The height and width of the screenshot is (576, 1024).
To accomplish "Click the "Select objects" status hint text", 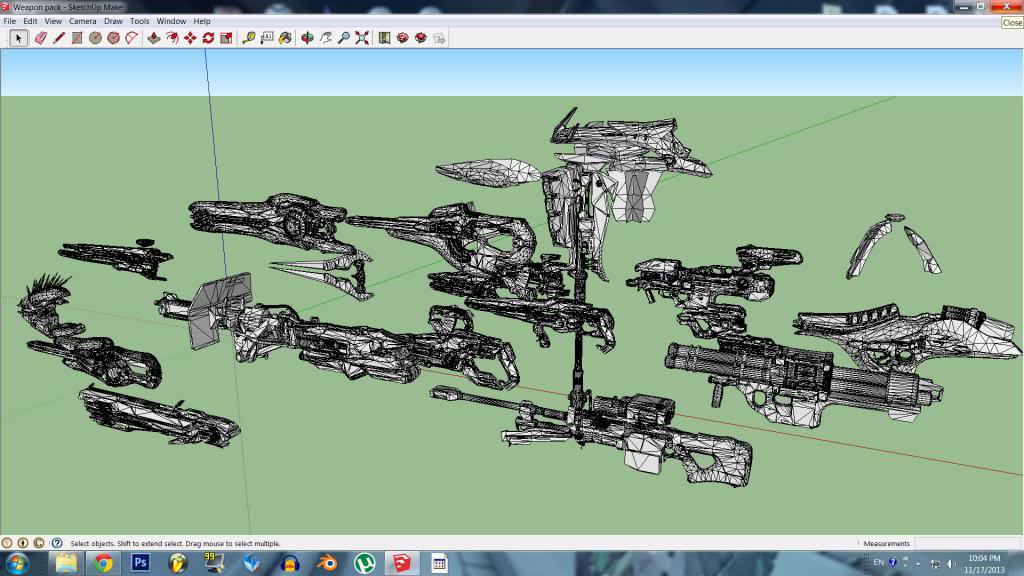I will (x=175, y=543).
